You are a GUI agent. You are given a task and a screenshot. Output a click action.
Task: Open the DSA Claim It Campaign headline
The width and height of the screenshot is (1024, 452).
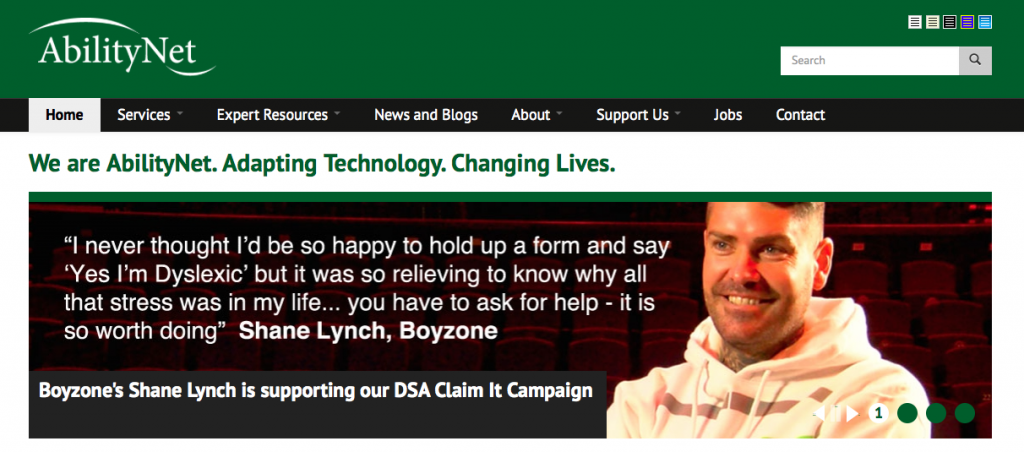[316, 391]
